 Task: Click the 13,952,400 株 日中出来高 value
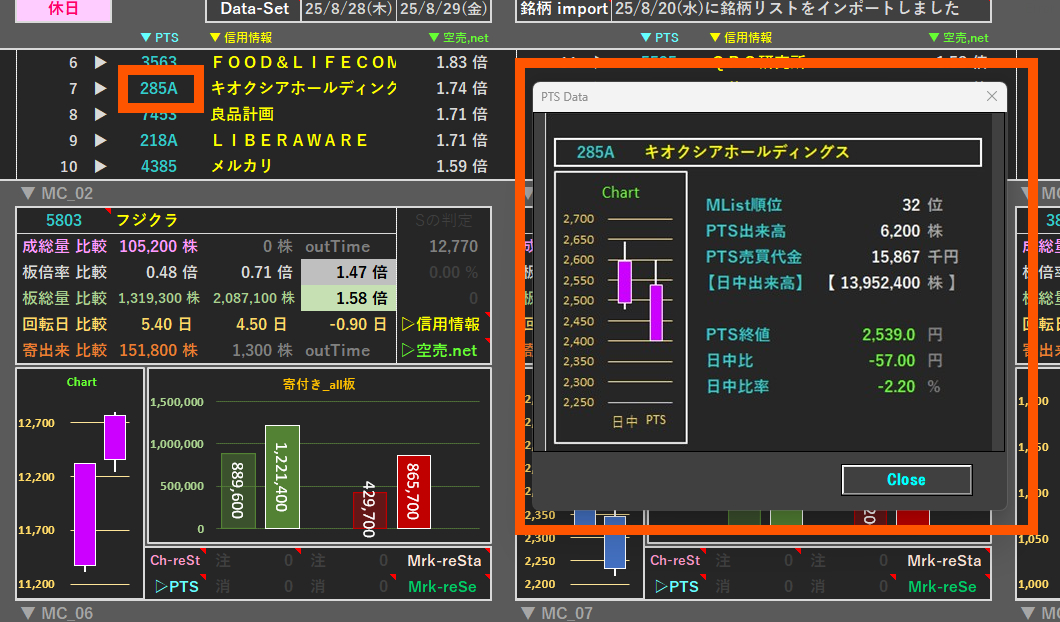892,283
